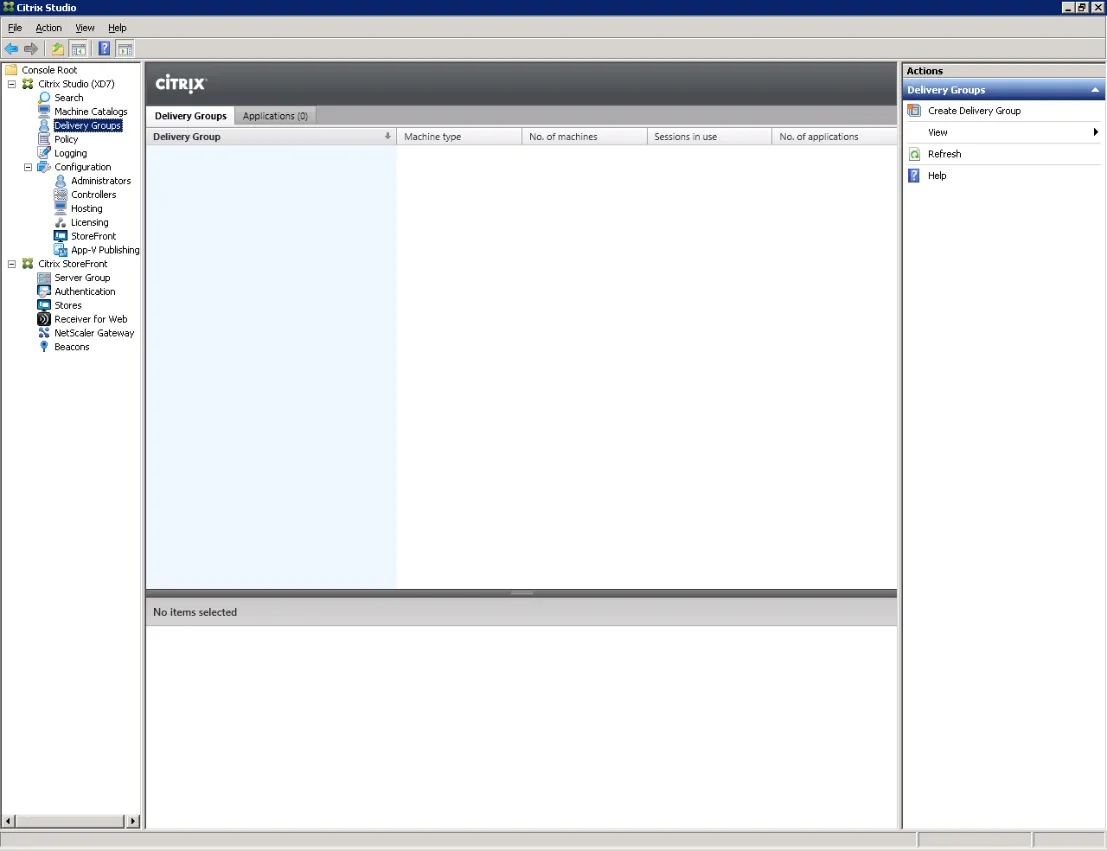The width and height of the screenshot is (1107, 851).
Task: Open the Help menu in menu bar
Action: click(117, 28)
